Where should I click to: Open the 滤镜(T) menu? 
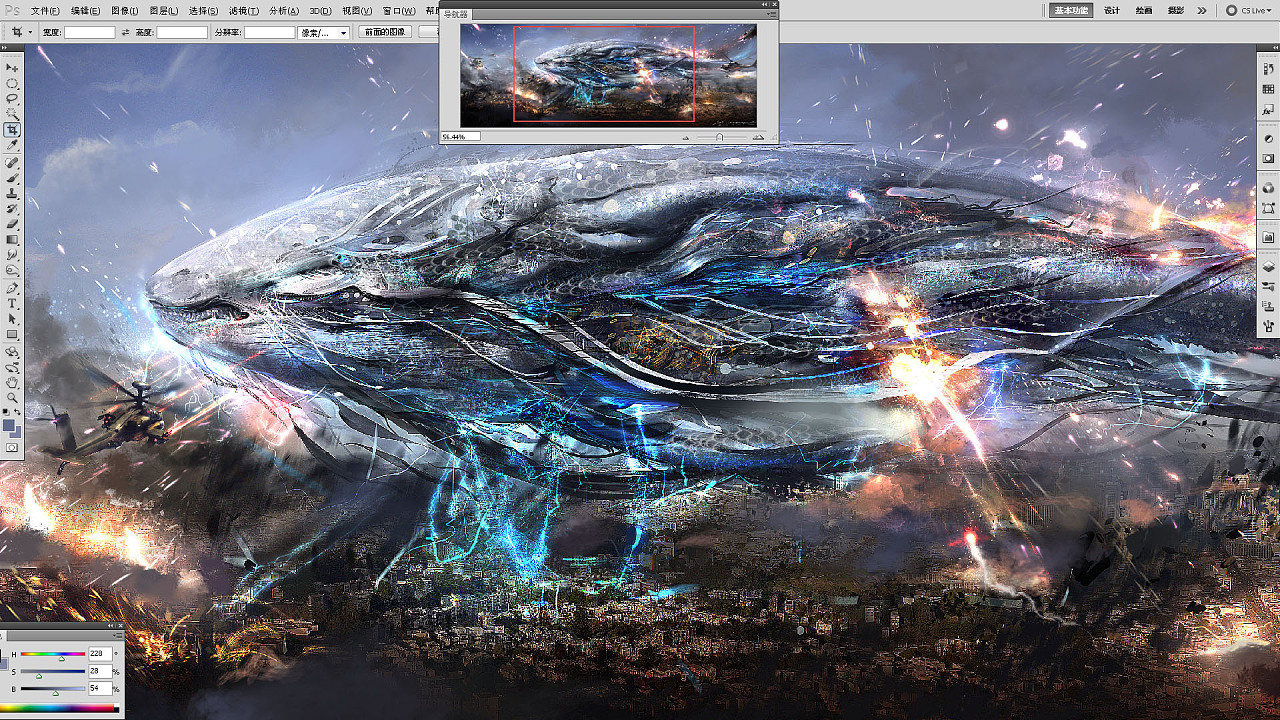click(243, 10)
